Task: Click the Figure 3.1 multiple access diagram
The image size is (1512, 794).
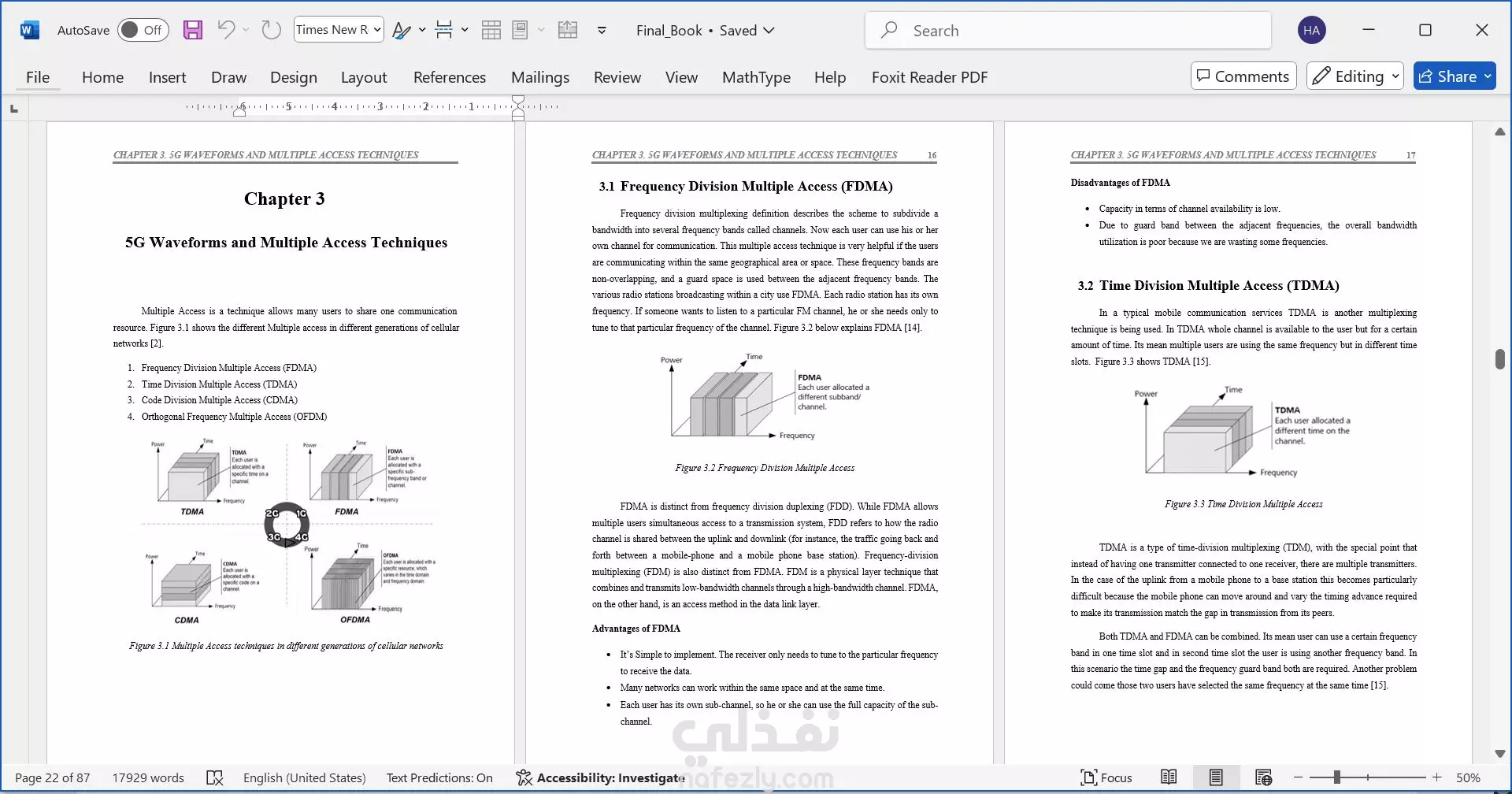Action: click(289, 532)
